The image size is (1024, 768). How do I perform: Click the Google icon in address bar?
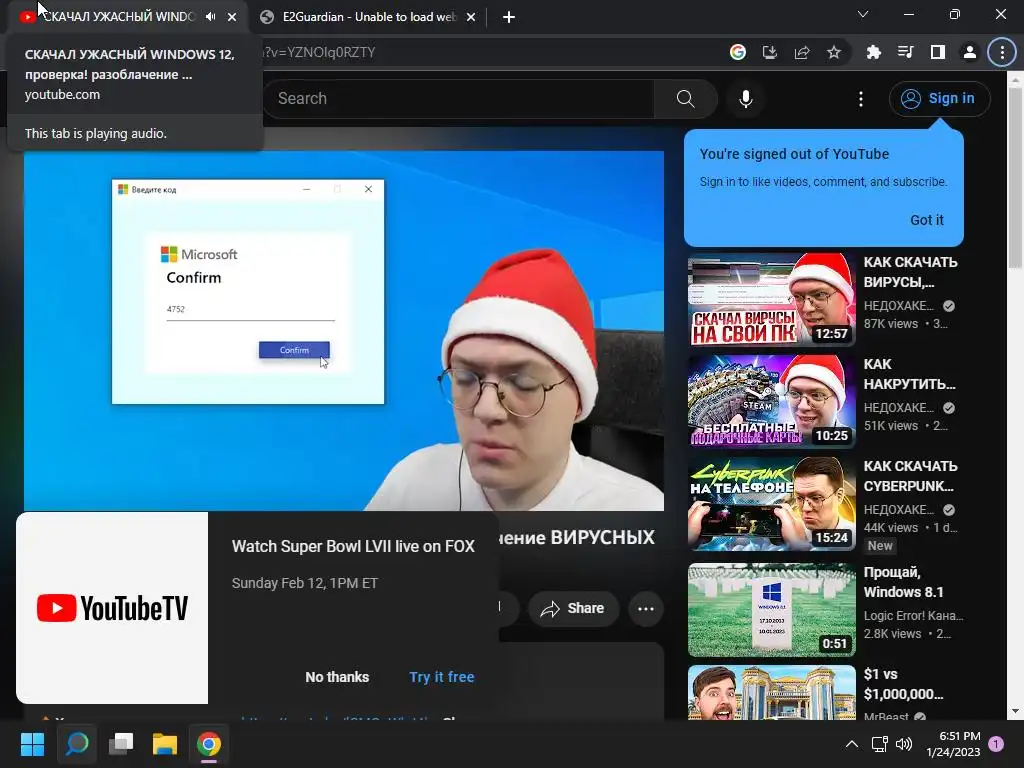[x=738, y=52]
